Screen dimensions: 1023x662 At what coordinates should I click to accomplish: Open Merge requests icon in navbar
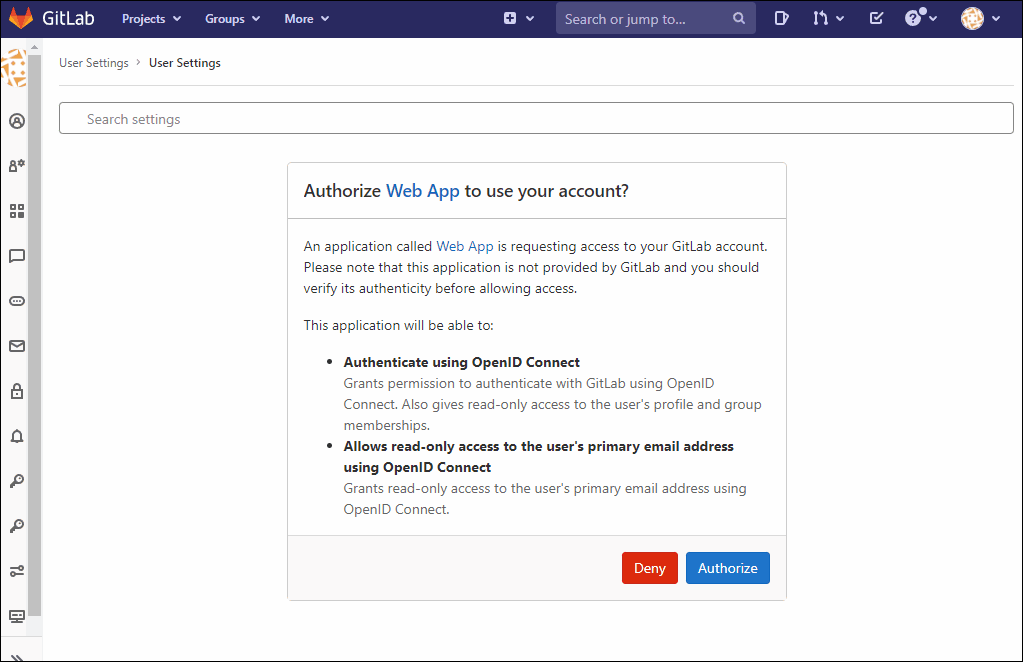click(x=820, y=18)
